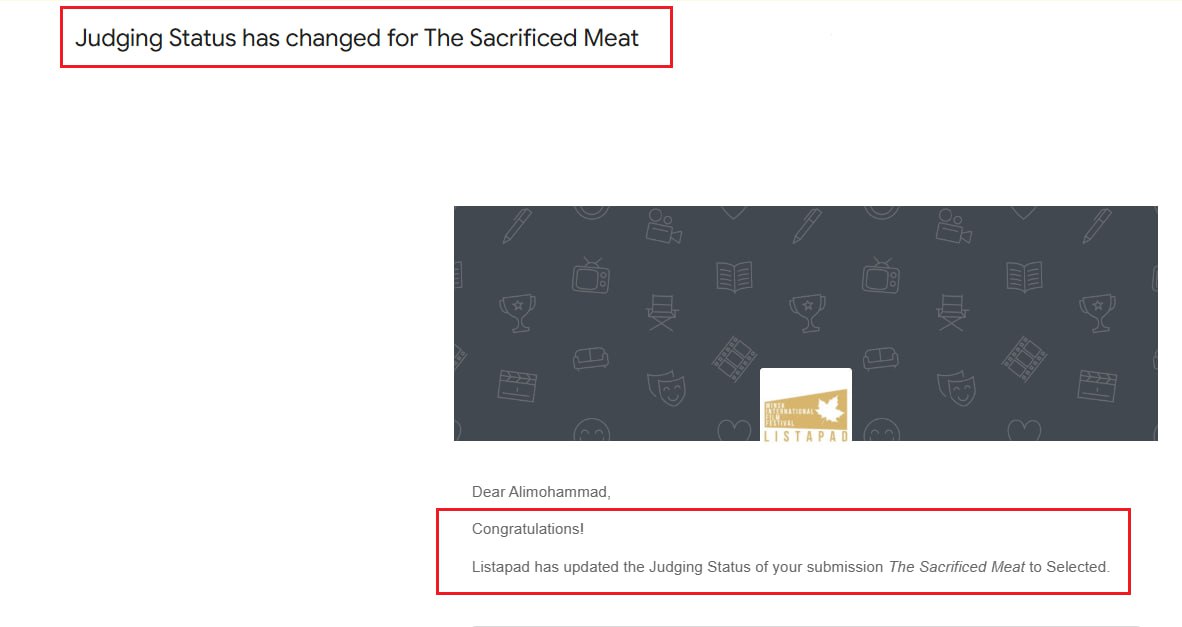This screenshot has height=627, width=1182.
Task: Click the 'Congratulations!' text line
Action: tap(528, 528)
